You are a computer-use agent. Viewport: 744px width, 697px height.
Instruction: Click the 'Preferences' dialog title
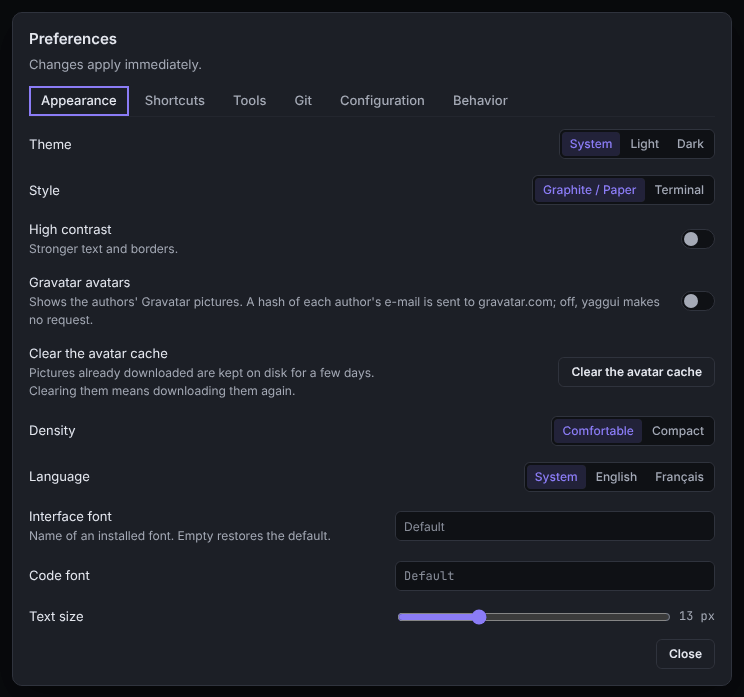point(73,39)
